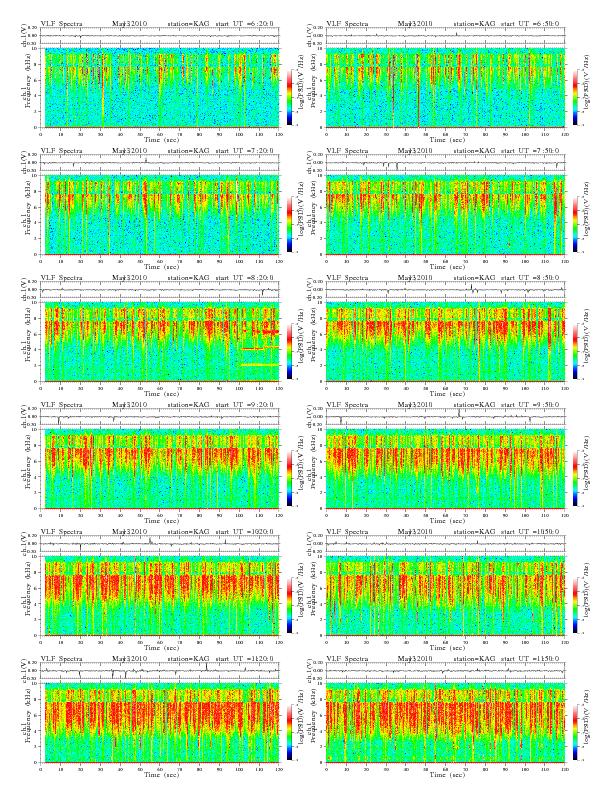The height and width of the screenshot is (792, 612).
Task: Click the ch.1(V) trace of the 8:50:0 panel
Action: pos(445,290)
